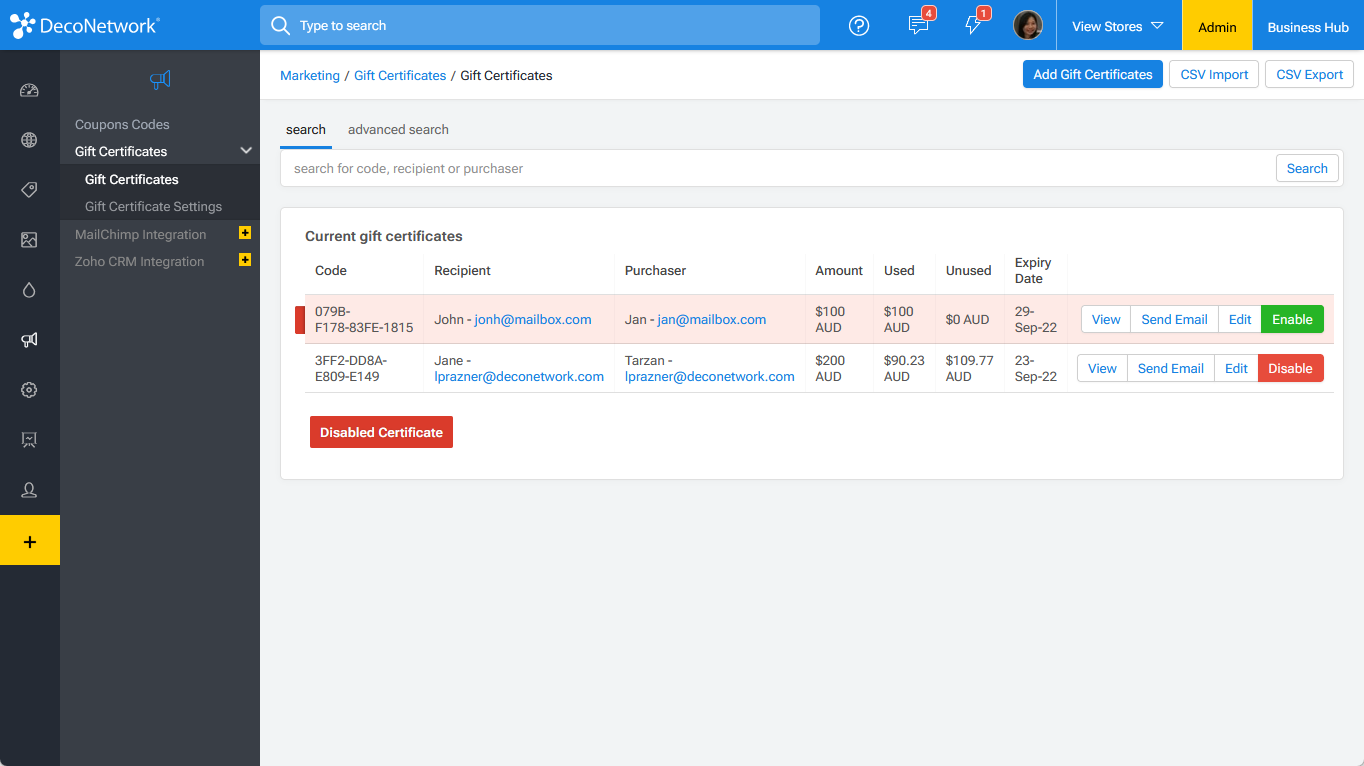The width and height of the screenshot is (1364, 766).
Task: Open Zoho CRM Integration menu item
Action: pyautogui.click(x=139, y=261)
